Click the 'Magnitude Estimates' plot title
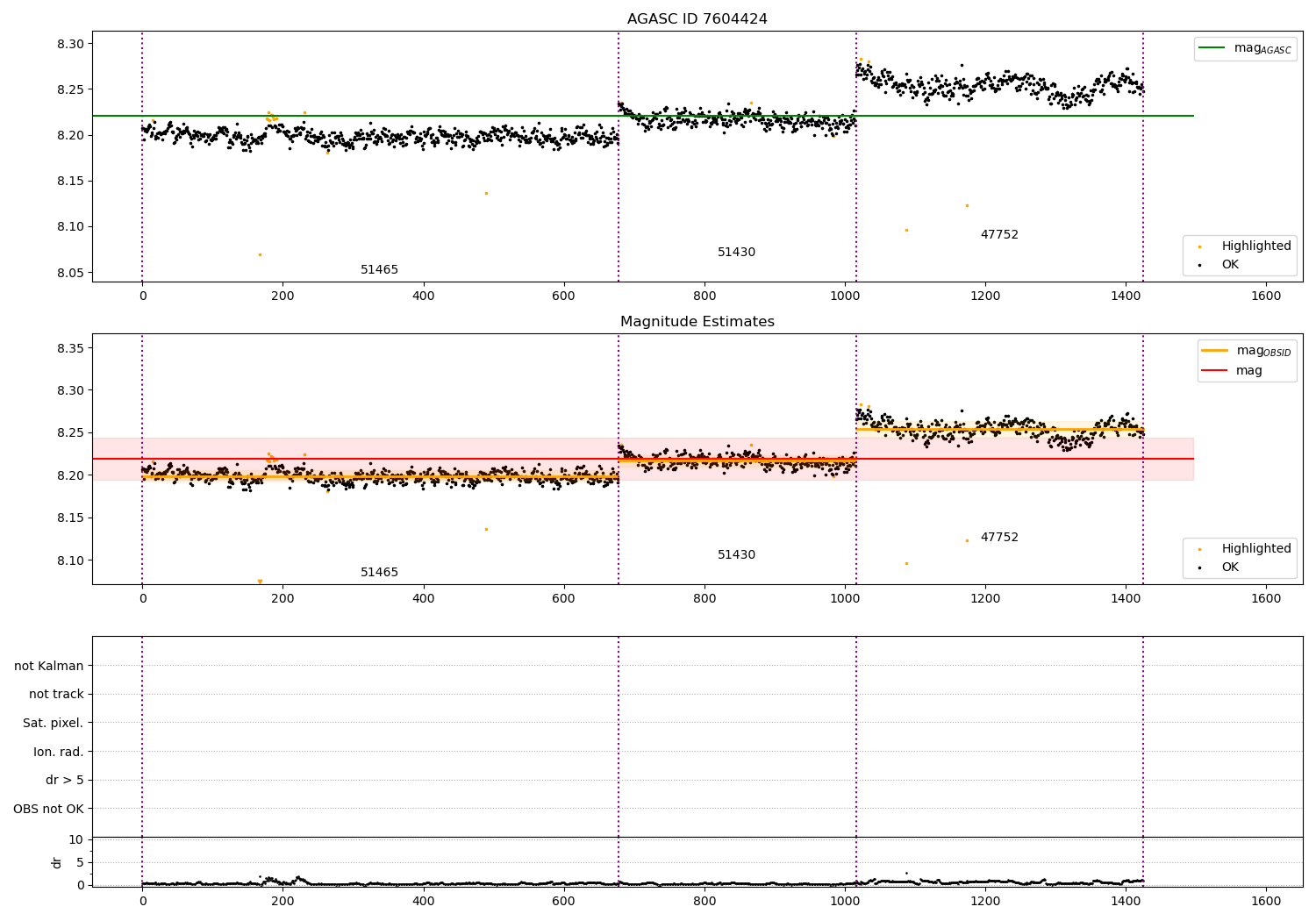The image size is (1316, 921). pos(697,322)
